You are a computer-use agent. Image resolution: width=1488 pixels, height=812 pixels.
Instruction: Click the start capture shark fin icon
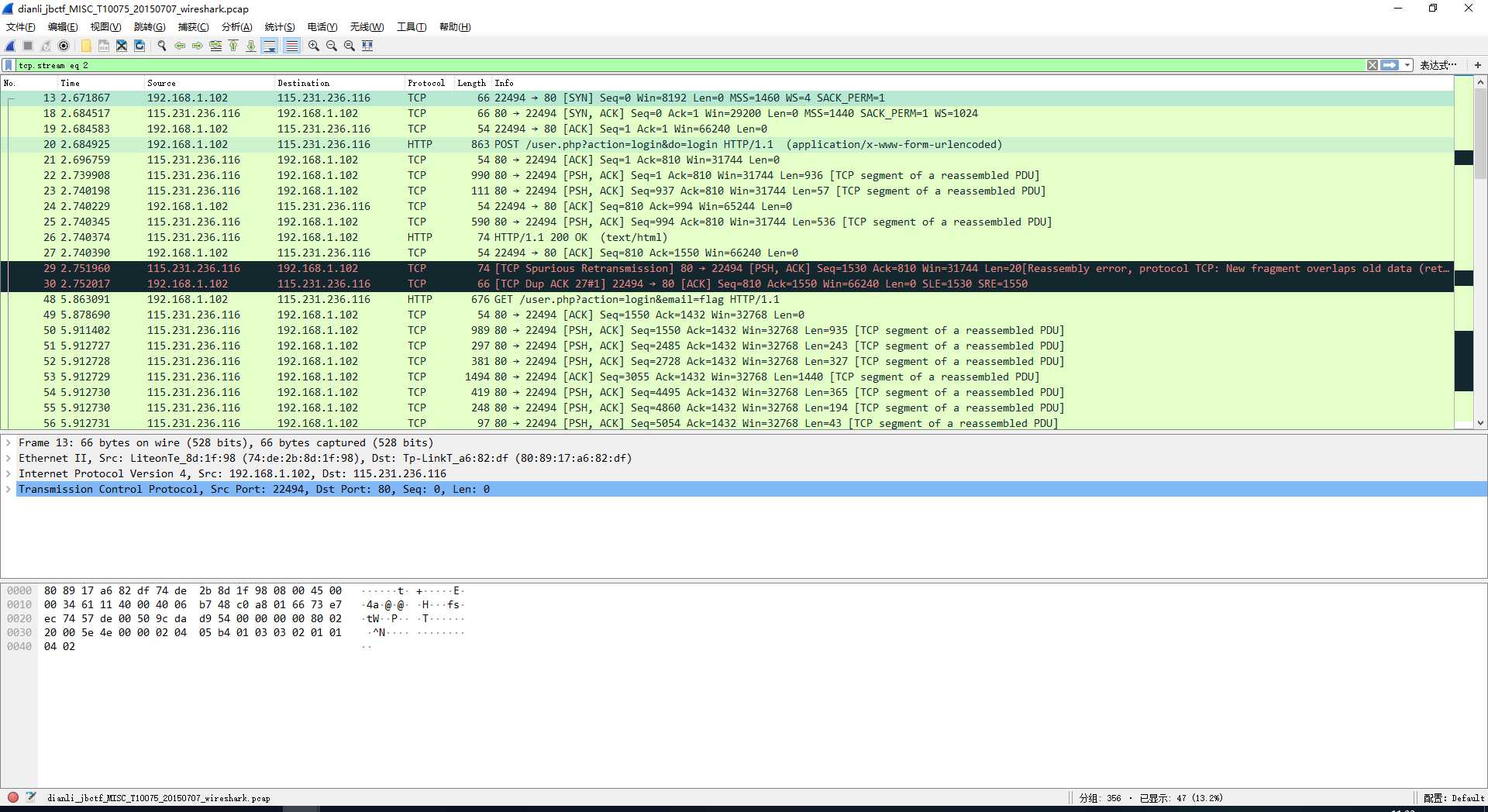(10, 46)
